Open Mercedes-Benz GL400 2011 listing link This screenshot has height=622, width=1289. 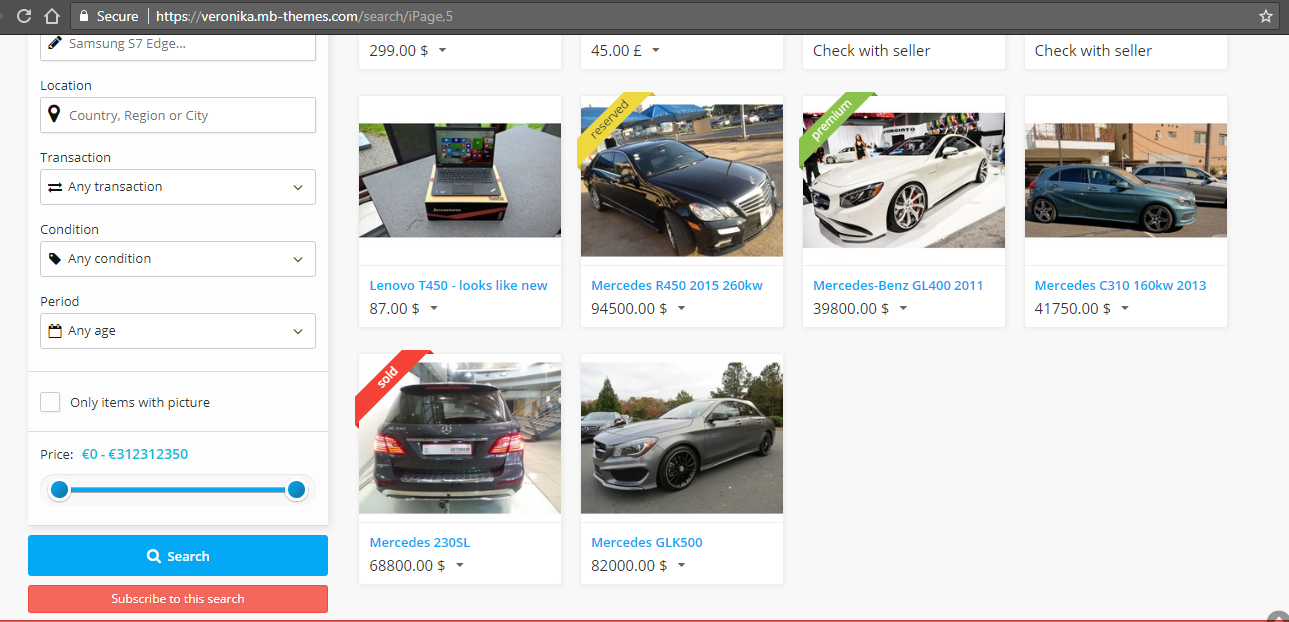click(898, 285)
